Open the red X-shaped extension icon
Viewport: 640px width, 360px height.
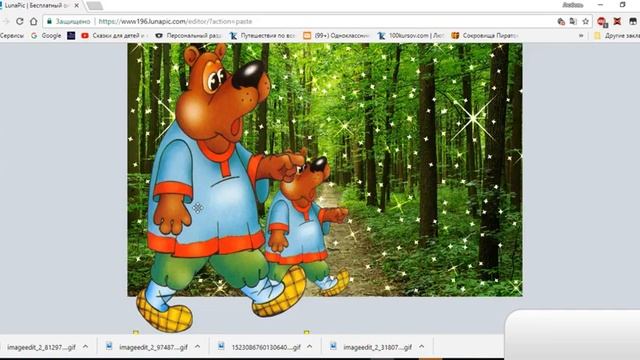pos(617,21)
